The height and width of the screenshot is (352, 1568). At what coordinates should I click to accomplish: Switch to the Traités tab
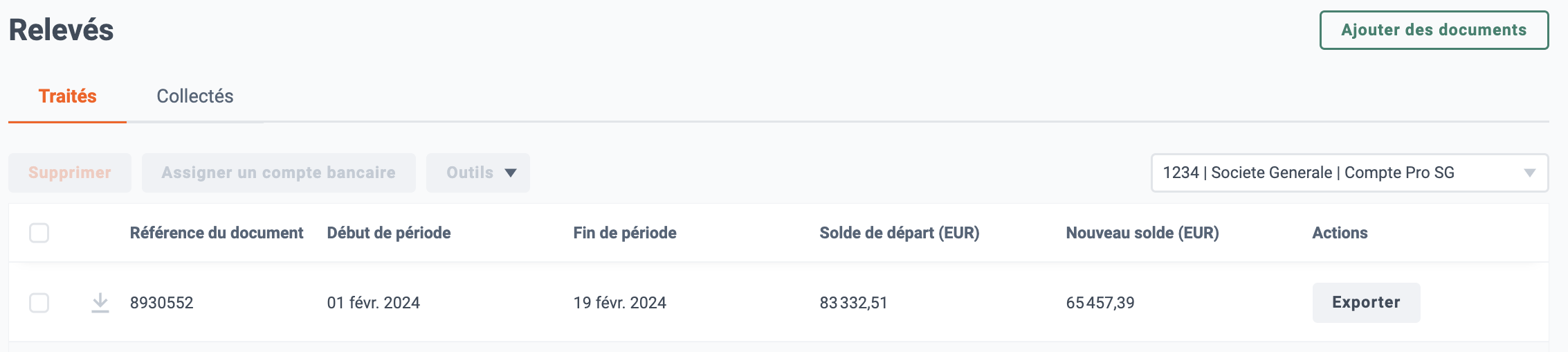tap(67, 96)
